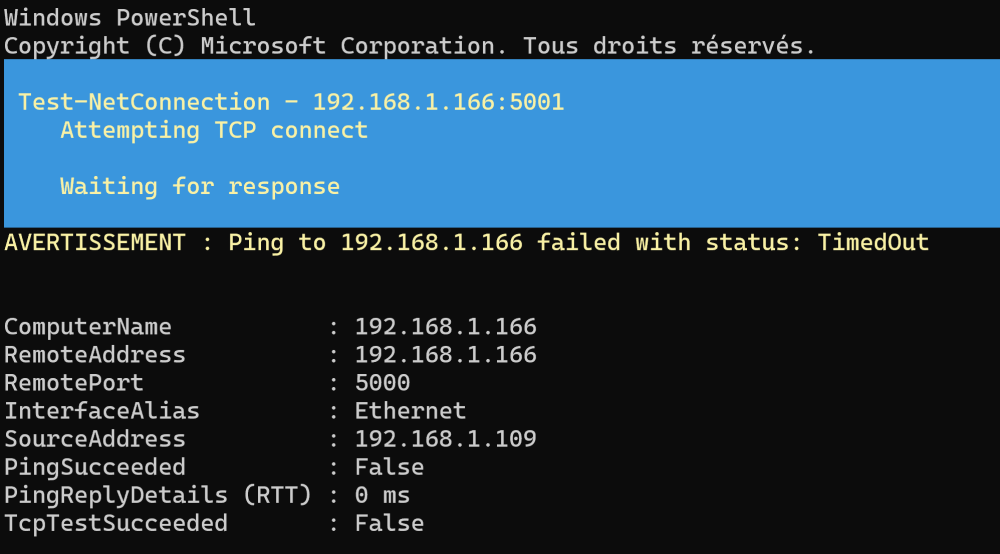Click the Waiting for response text
The image size is (1000, 554).
[x=200, y=186]
